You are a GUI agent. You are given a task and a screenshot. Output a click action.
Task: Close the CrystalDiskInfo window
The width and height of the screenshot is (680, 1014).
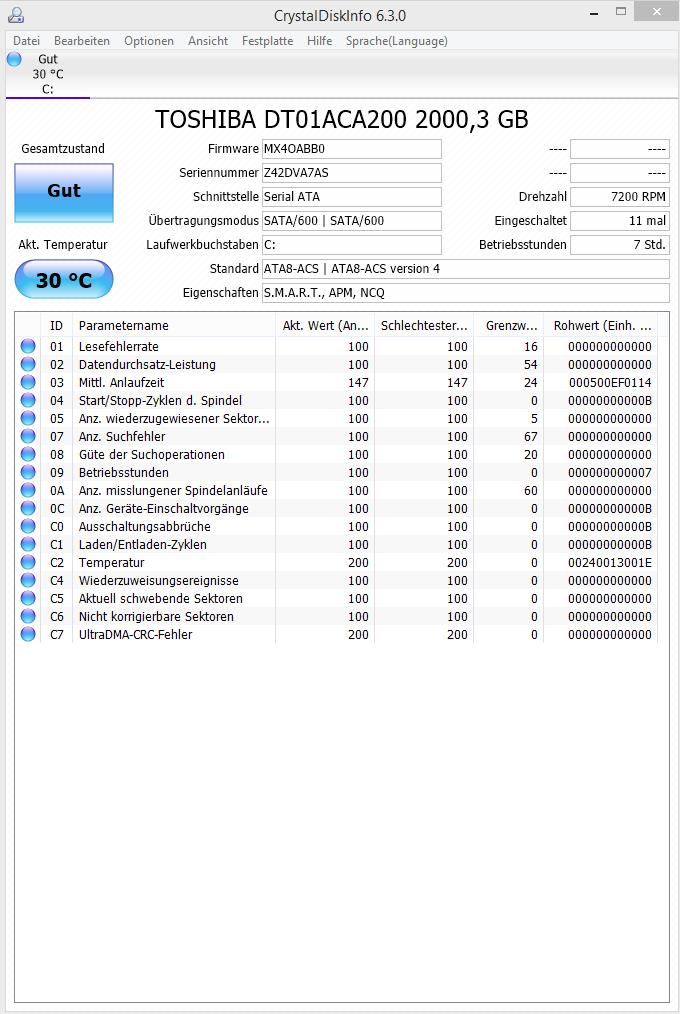(x=657, y=12)
